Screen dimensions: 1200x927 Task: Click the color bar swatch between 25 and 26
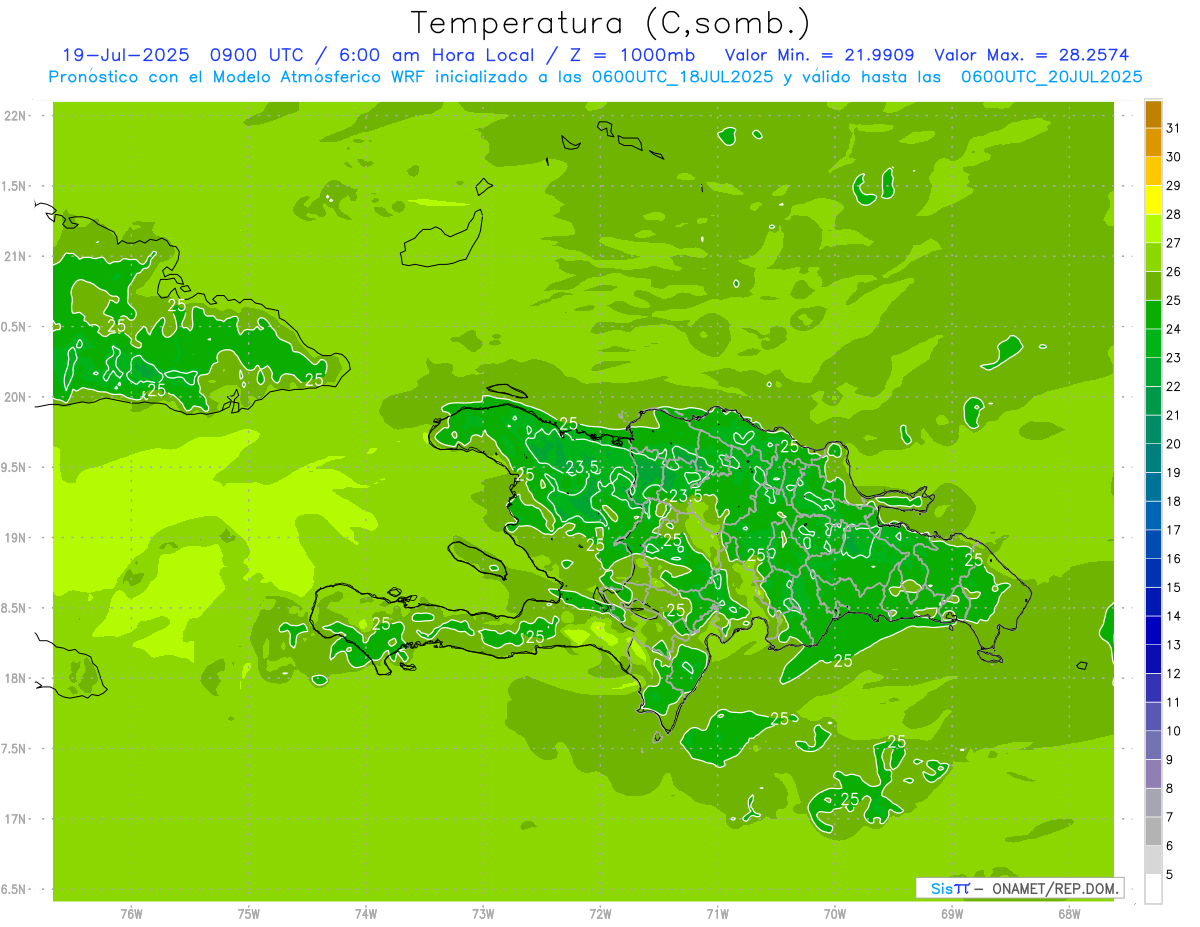point(1153,286)
